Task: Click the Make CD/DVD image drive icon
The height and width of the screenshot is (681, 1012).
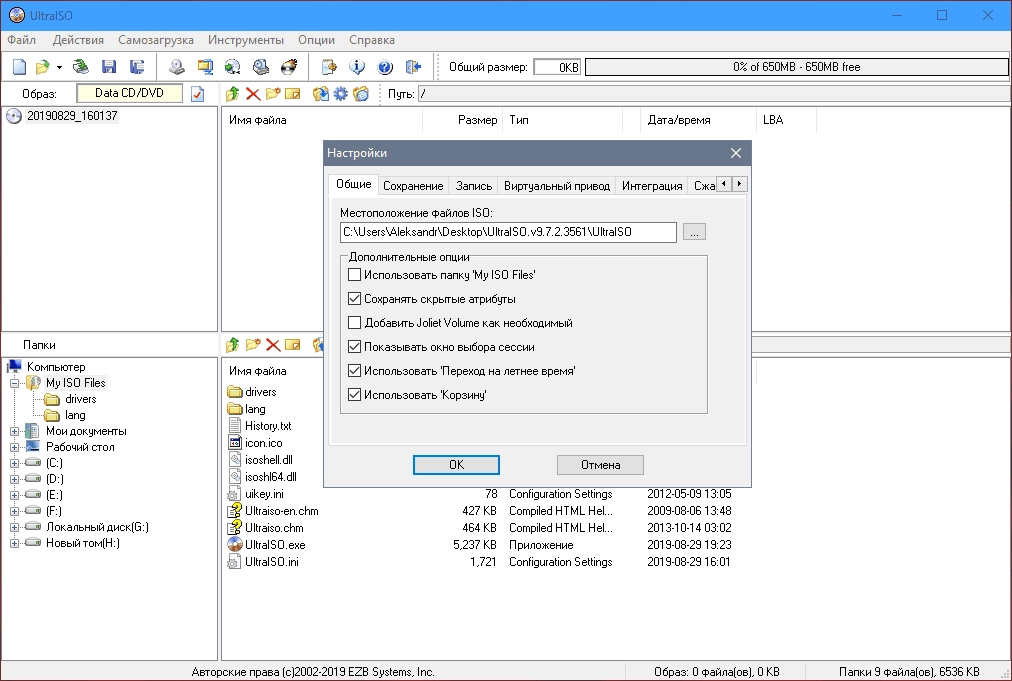Action: (x=177, y=66)
